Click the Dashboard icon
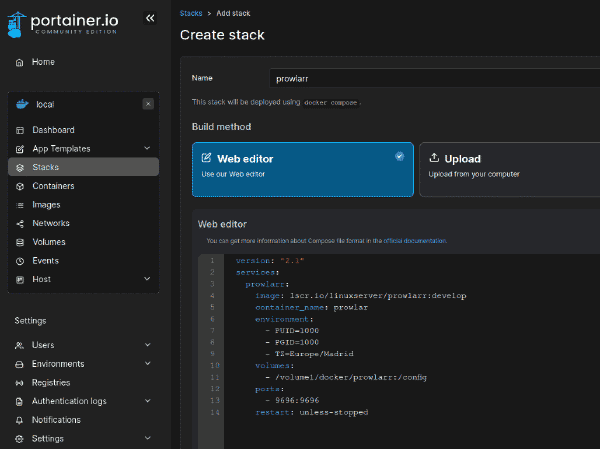Screen dimensions: 600x449 [x=20, y=131]
